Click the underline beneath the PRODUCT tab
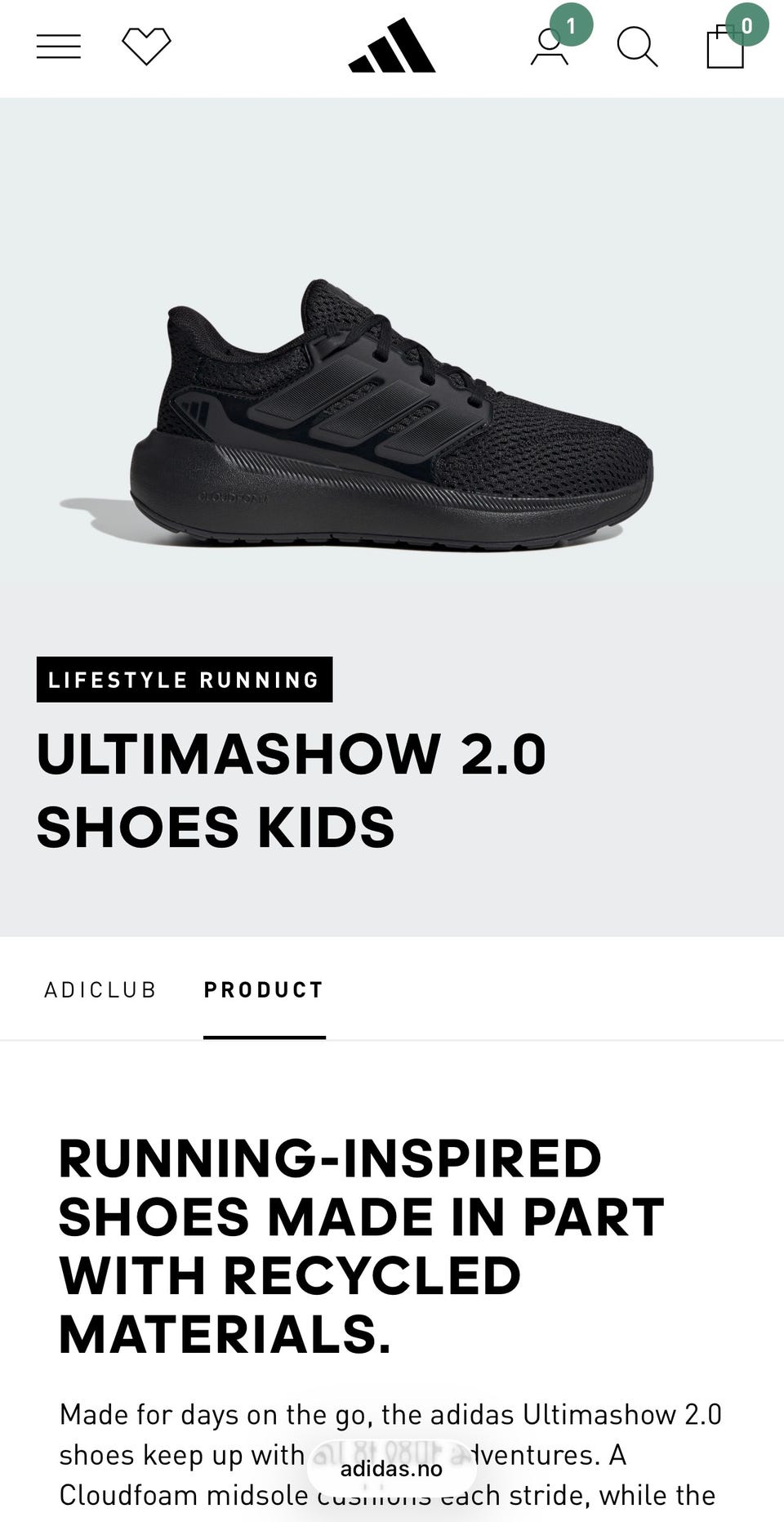The height and width of the screenshot is (1522, 784). coord(265,1038)
